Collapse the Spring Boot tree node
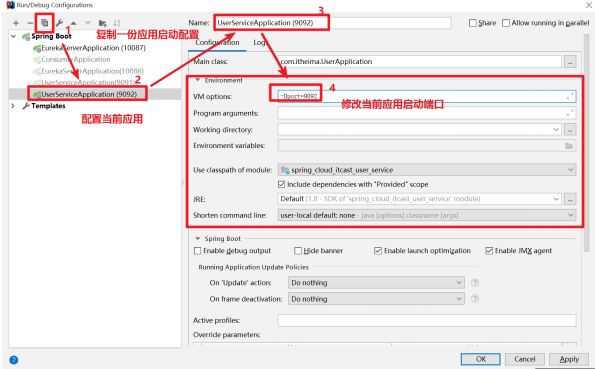Image resolution: width=595 pixels, height=369 pixels. click(x=14, y=36)
